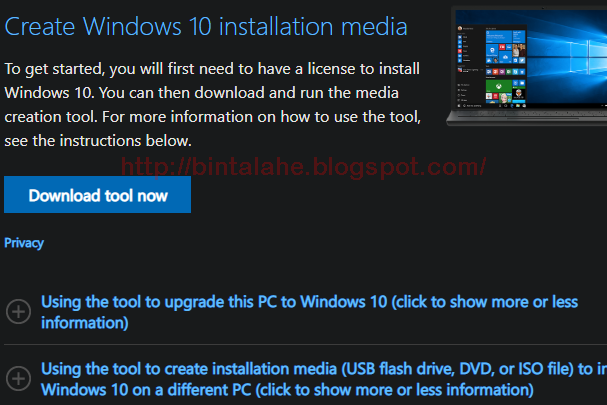Image resolution: width=607 pixels, height=405 pixels.
Task: Click the green Xbox tile in laptop image
Action: (x=499, y=86)
